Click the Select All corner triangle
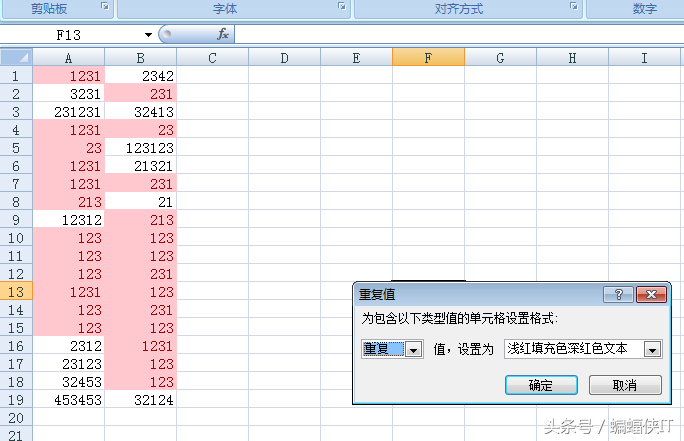The image size is (684, 441). (16, 57)
